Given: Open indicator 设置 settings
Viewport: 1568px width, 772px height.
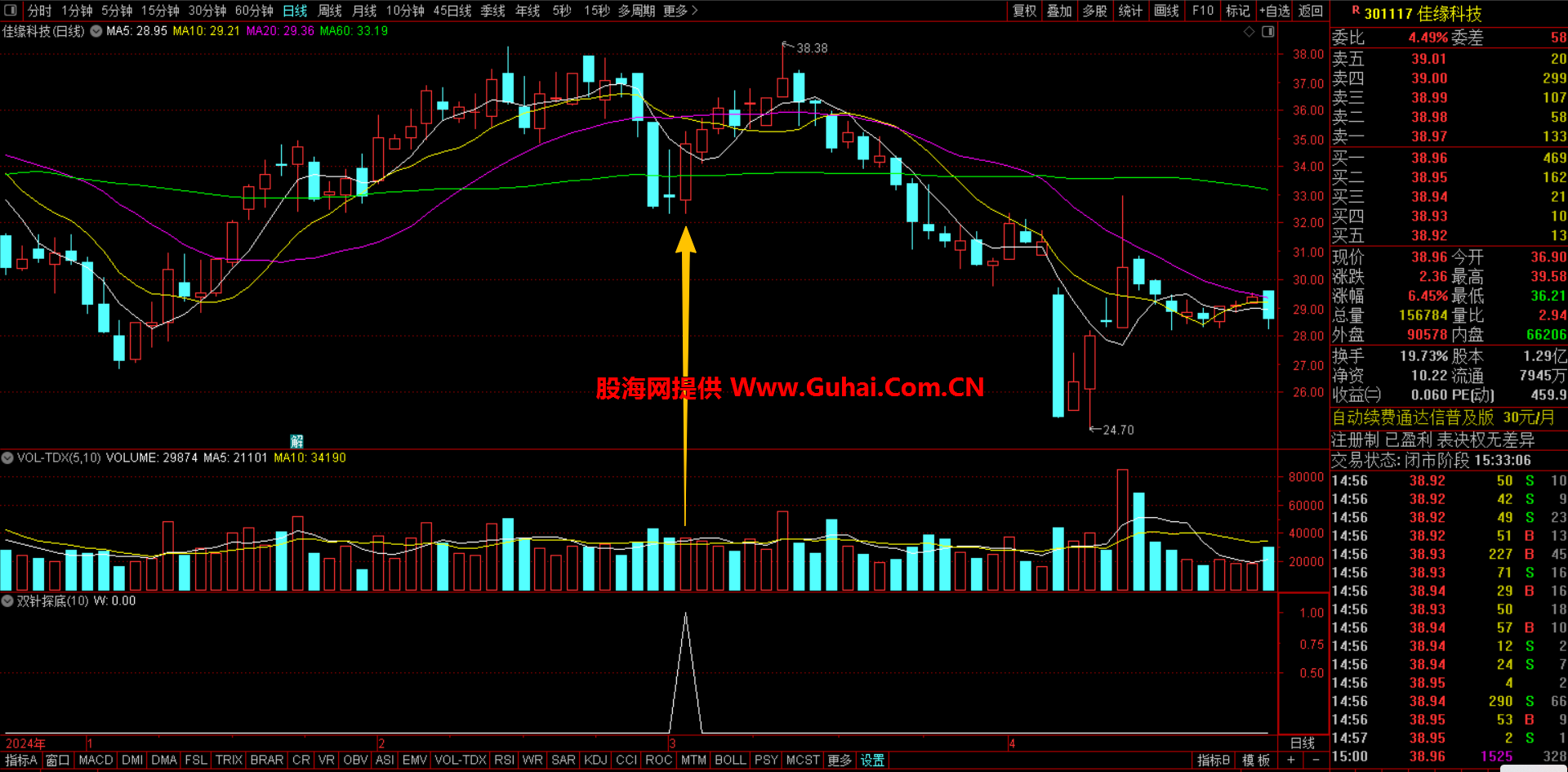Looking at the screenshot, I should [872, 761].
